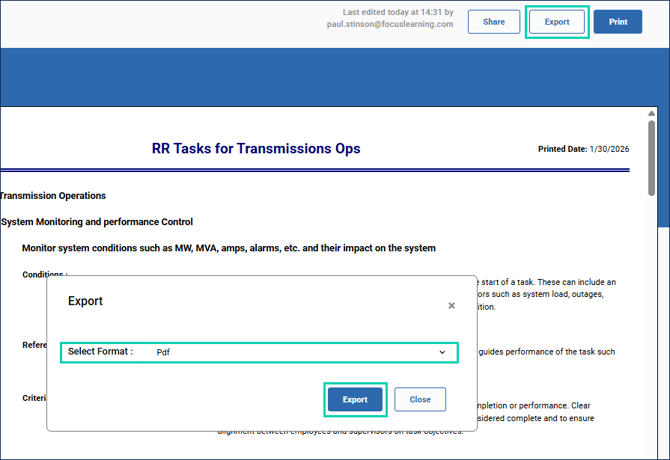This screenshot has width=670, height=460.
Task: Click the "Monitor system conditions" task heading
Action: tap(228, 248)
